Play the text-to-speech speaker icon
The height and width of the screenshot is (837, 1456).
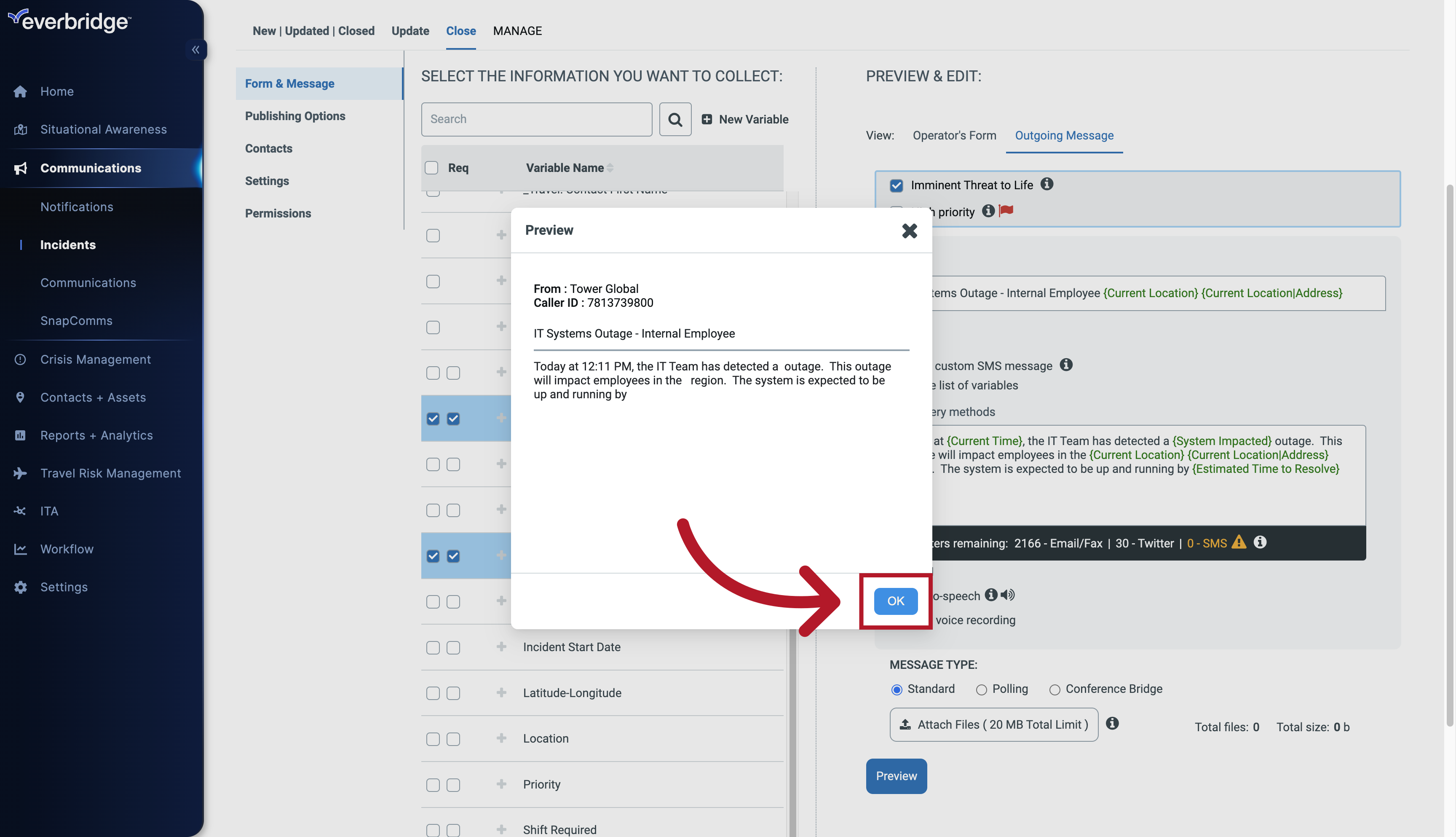pyautogui.click(x=1007, y=596)
